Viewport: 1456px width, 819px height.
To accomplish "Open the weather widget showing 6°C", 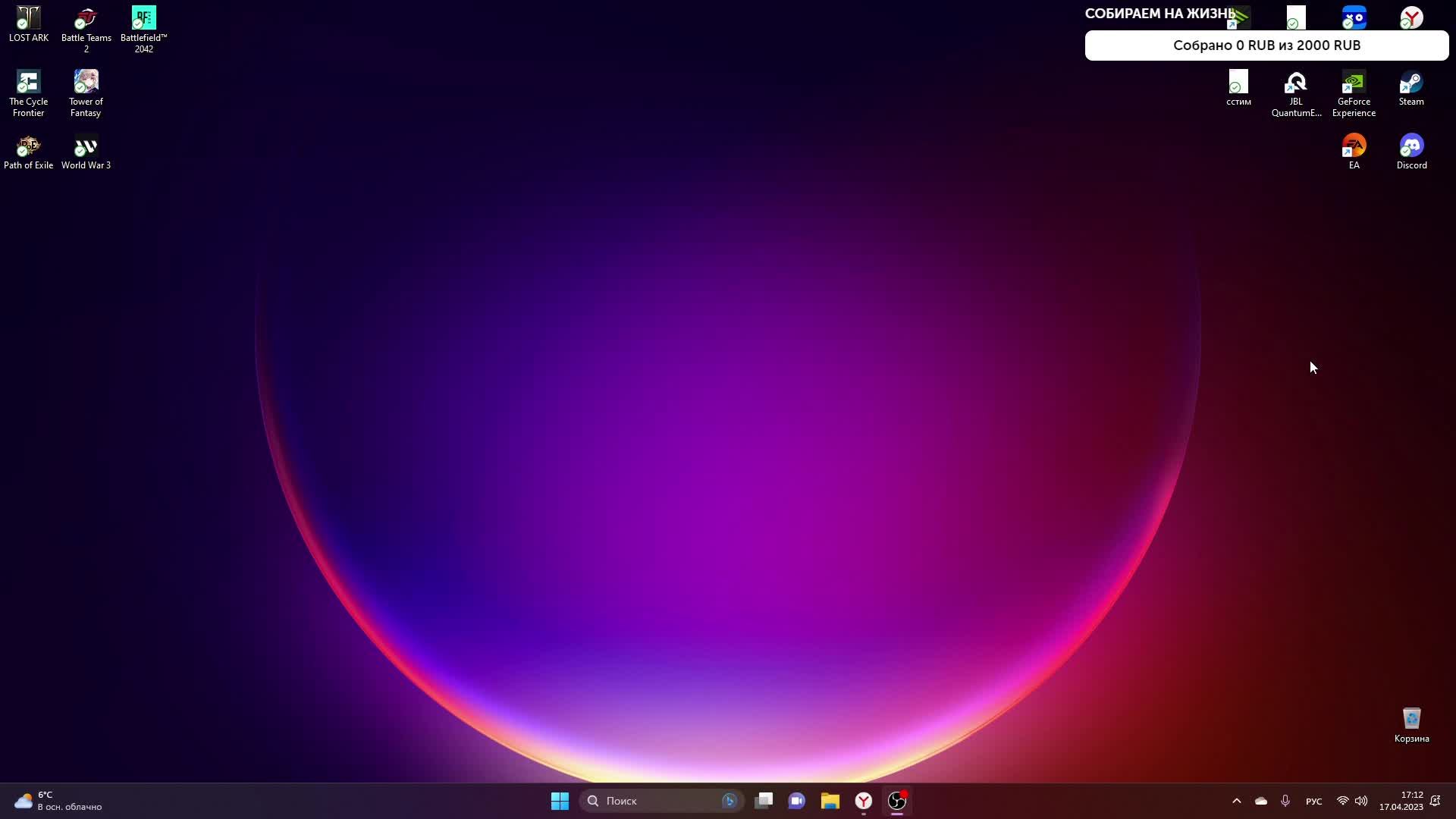I will click(x=58, y=801).
